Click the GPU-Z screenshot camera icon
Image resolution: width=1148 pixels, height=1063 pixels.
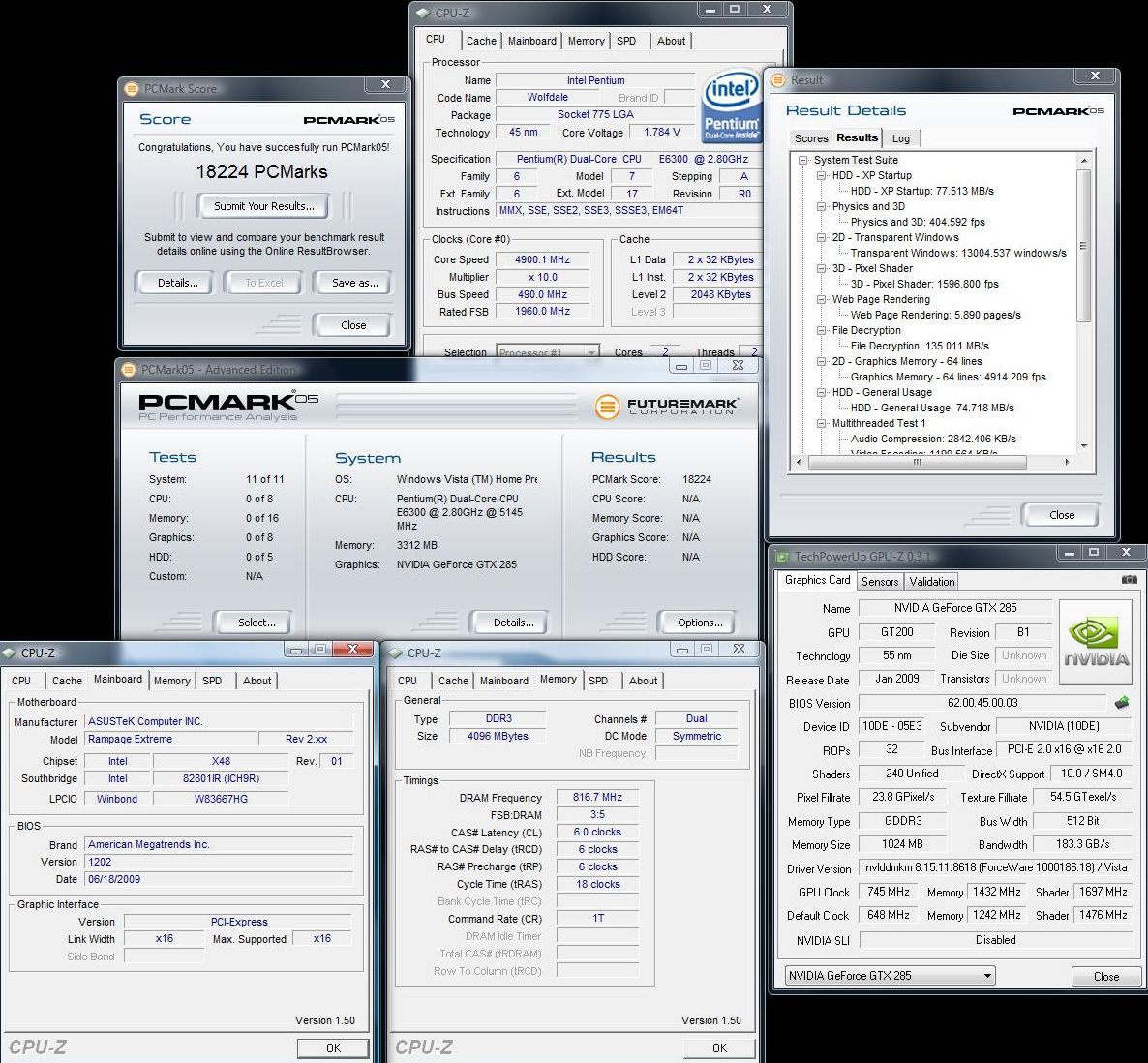pyautogui.click(x=1129, y=580)
